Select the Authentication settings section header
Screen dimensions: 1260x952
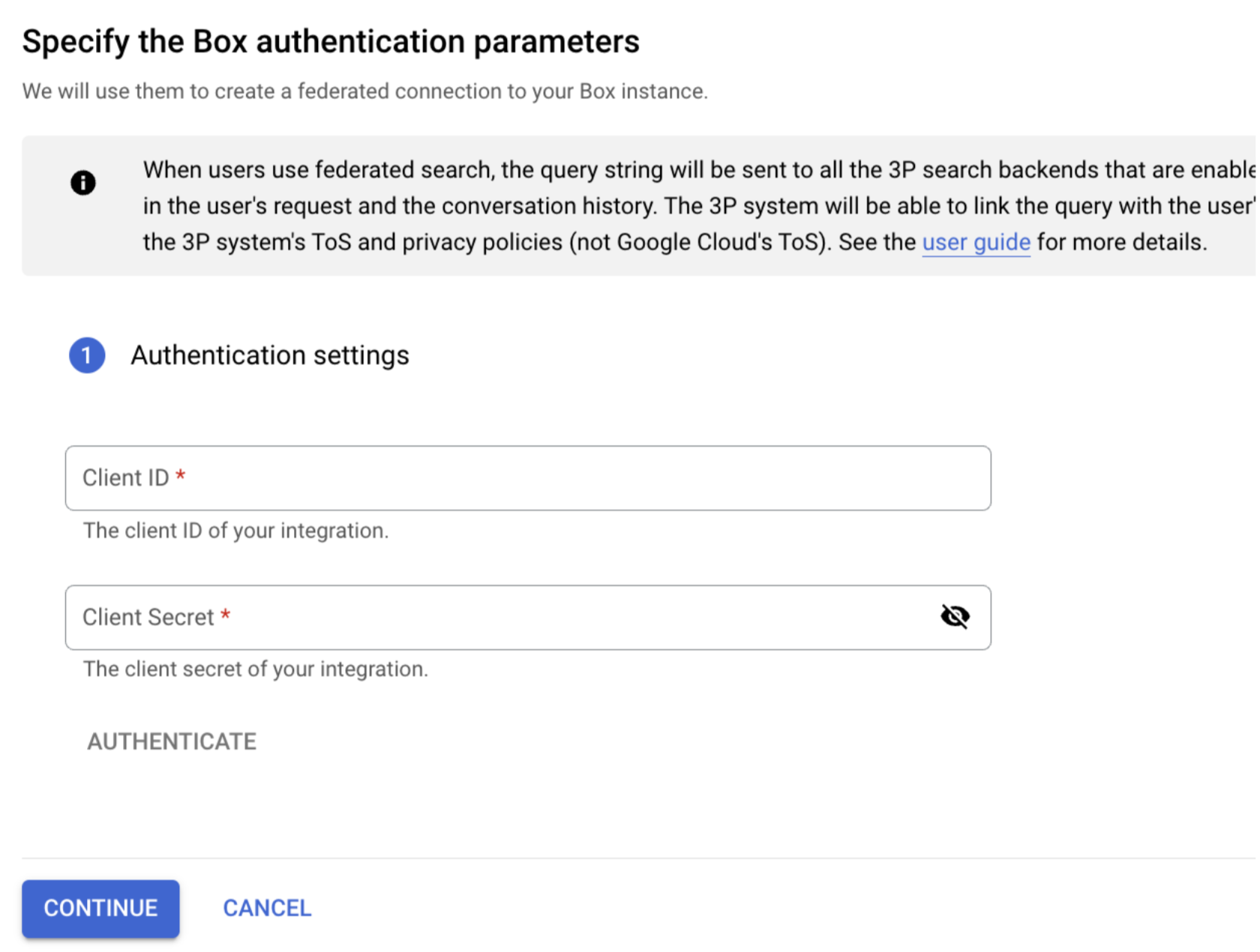pyautogui.click(x=270, y=355)
